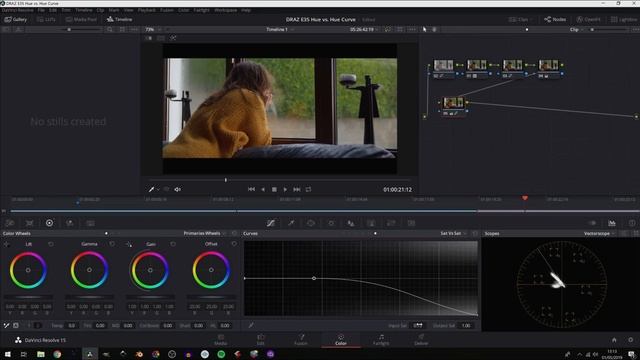Reset all Primaries Wheels grades
This screenshot has width=640, height=360.
pos(234,233)
